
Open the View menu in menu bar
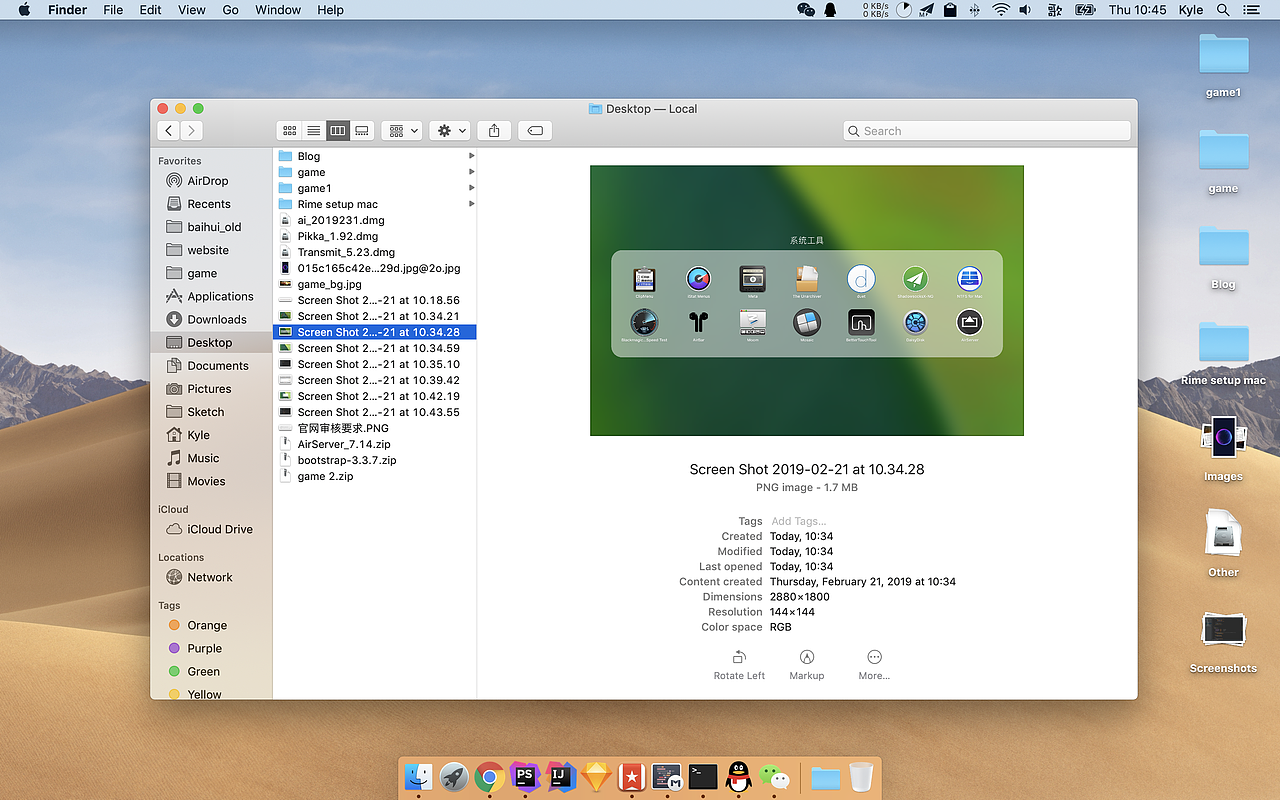coord(192,10)
